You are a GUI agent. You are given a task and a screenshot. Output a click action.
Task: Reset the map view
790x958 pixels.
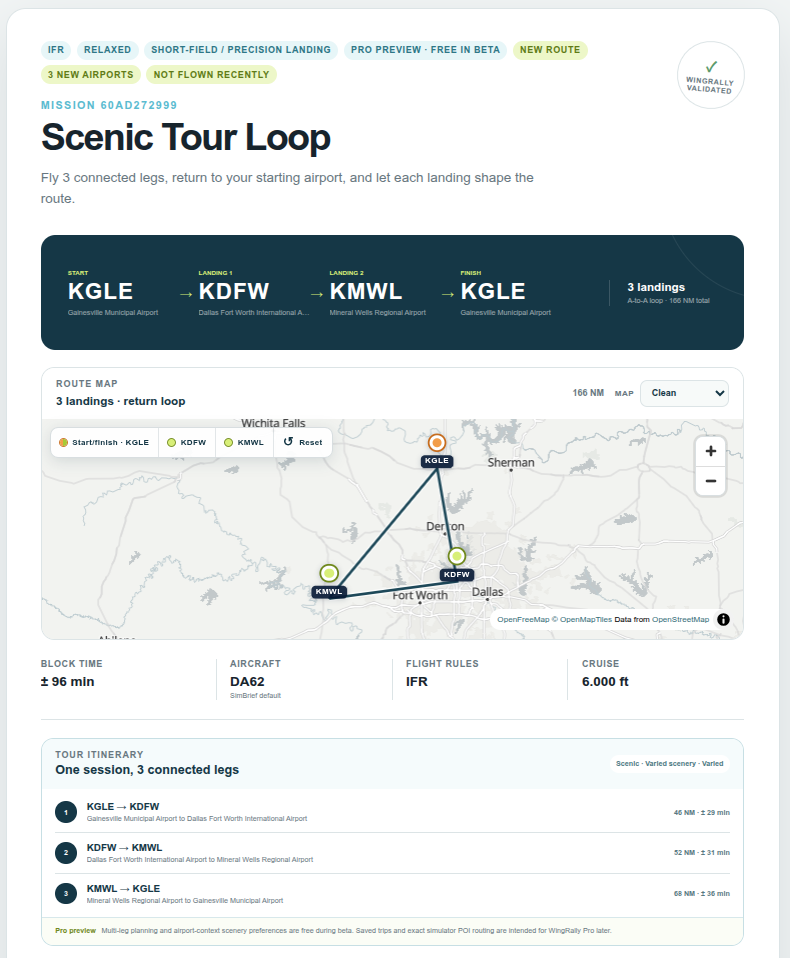tap(302, 442)
